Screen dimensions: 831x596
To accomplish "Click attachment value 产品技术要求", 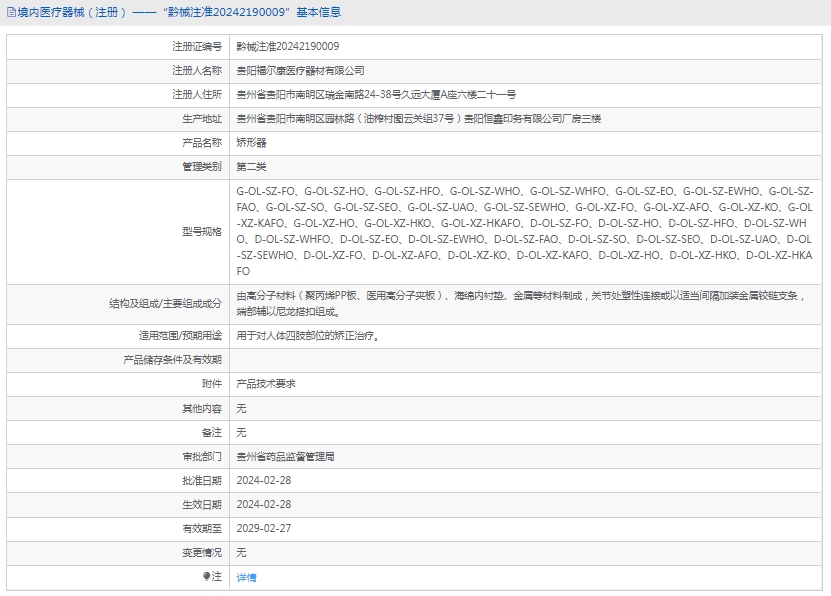I will [265, 384].
